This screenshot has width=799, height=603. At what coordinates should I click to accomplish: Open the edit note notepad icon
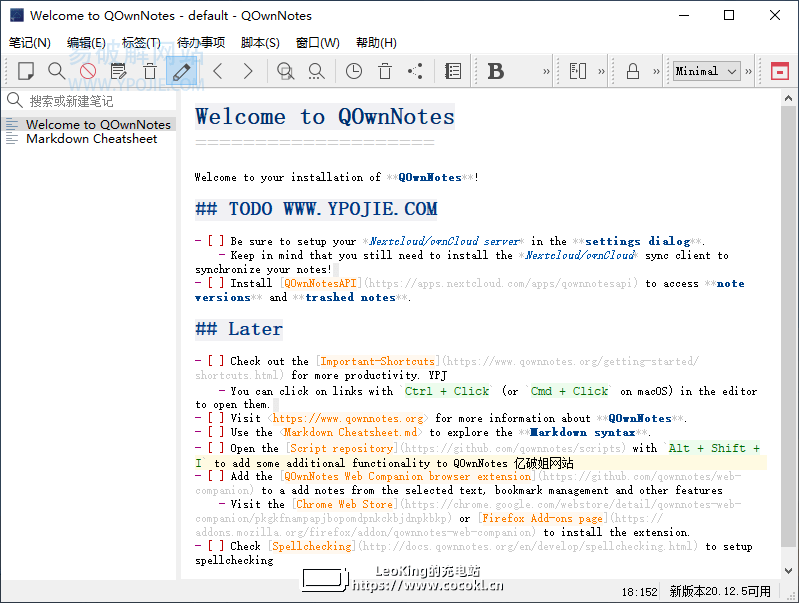(119, 71)
